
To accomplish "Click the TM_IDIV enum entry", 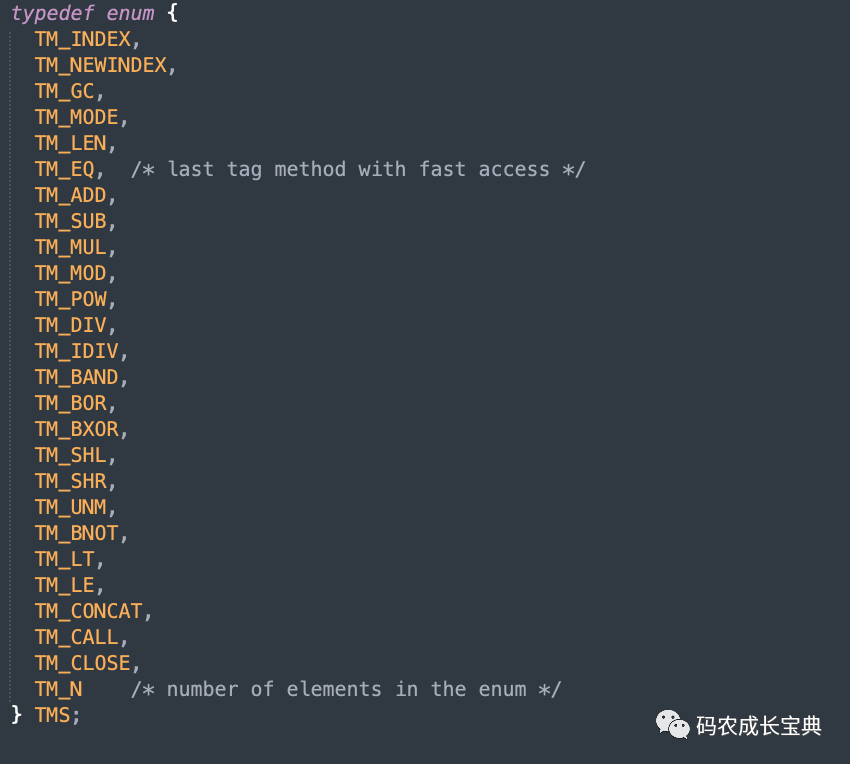I will coord(77,352).
